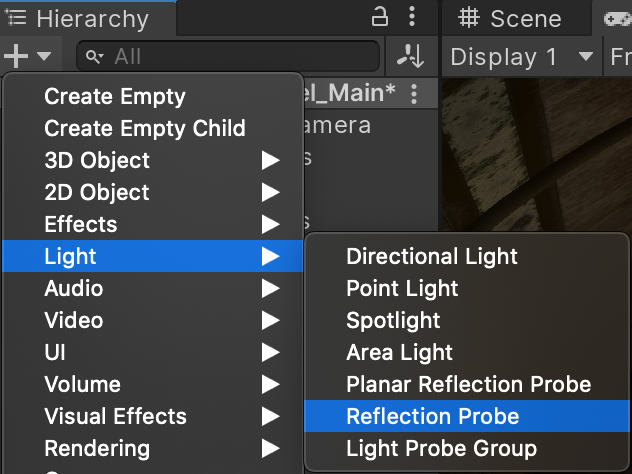Open the scene row three-dot menu

point(415,94)
